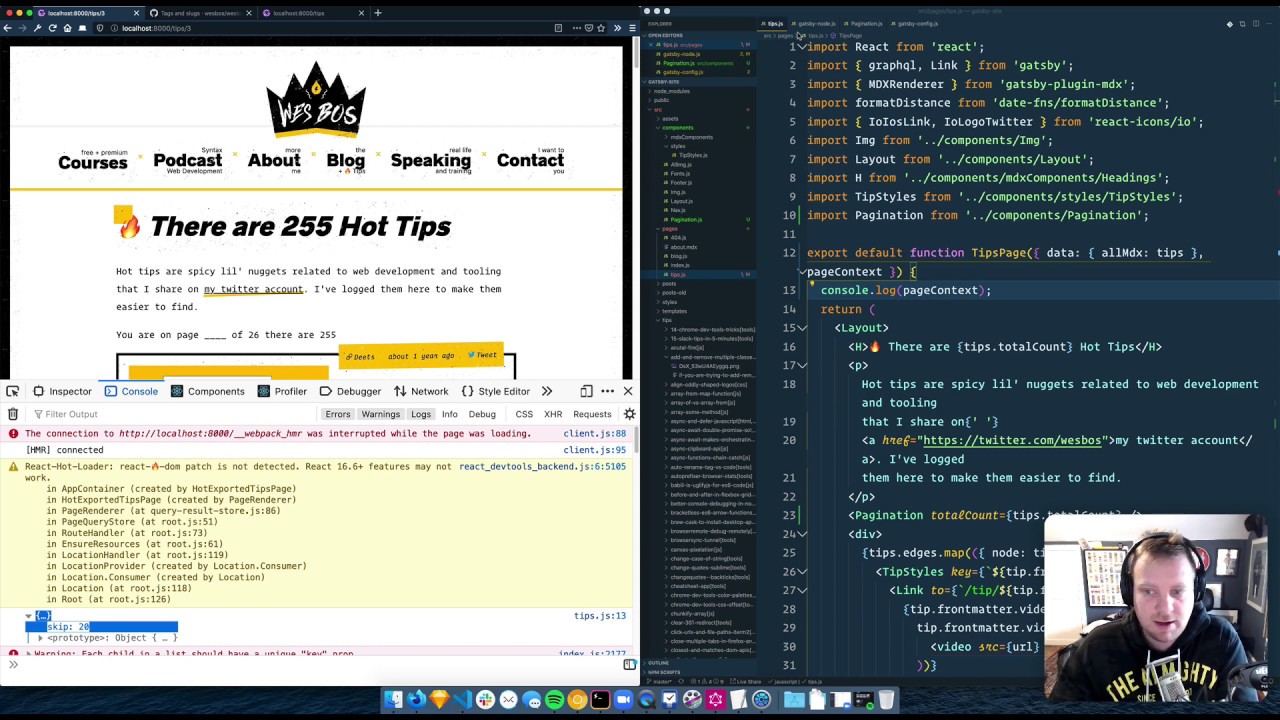The image size is (1280, 720).
Task: Open a new browser tab with plus
Action: click(377, 13)
